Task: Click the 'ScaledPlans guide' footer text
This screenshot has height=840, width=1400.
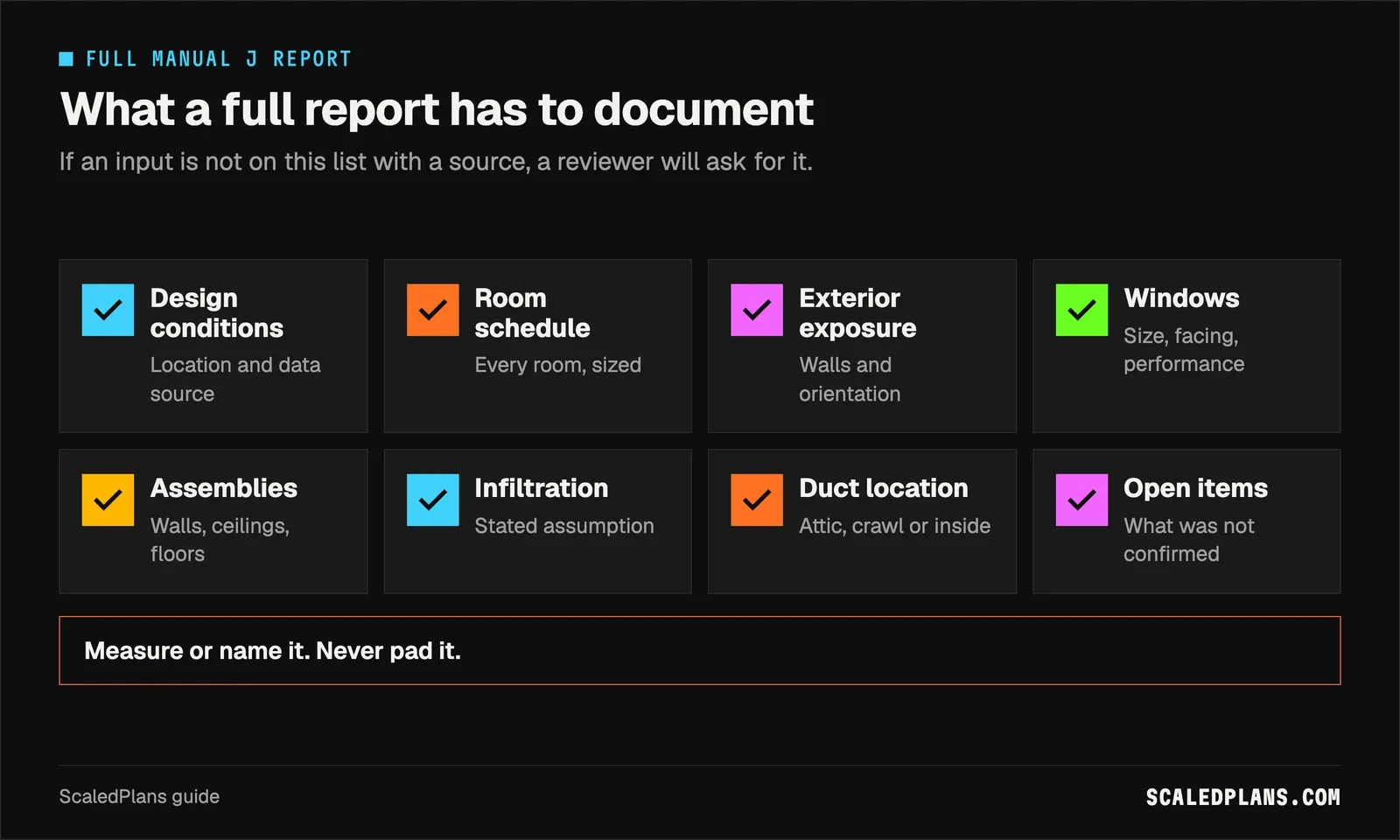Action: [139, 796]
